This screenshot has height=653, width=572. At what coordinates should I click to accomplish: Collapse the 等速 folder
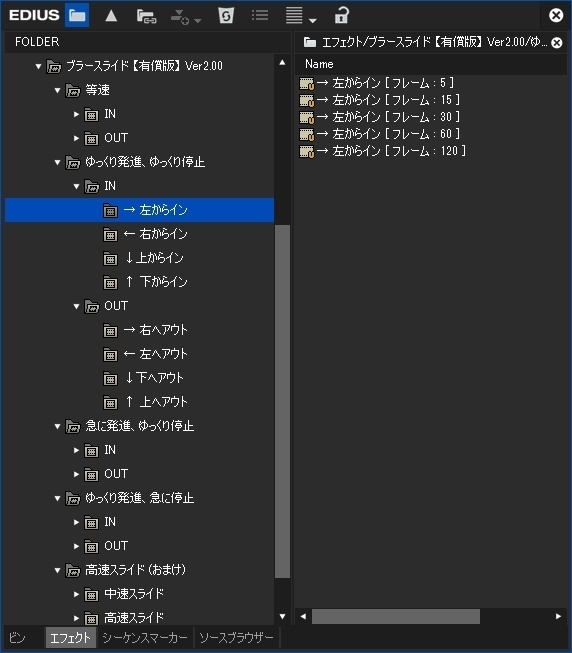57,90
